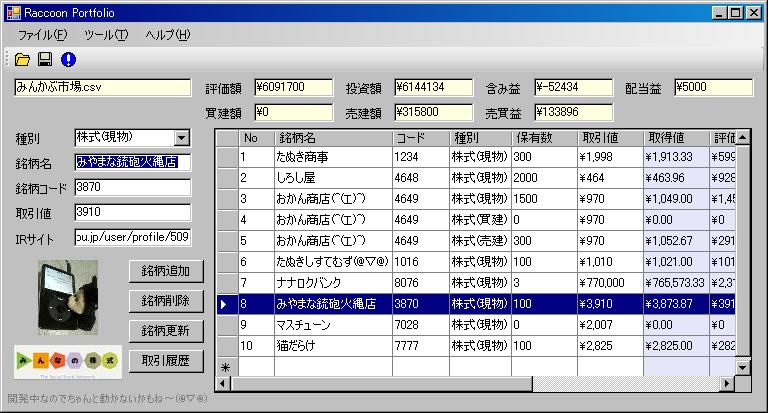Click the stock photo thumbnail image
768x413 pixels.
[x=67, y=296]
